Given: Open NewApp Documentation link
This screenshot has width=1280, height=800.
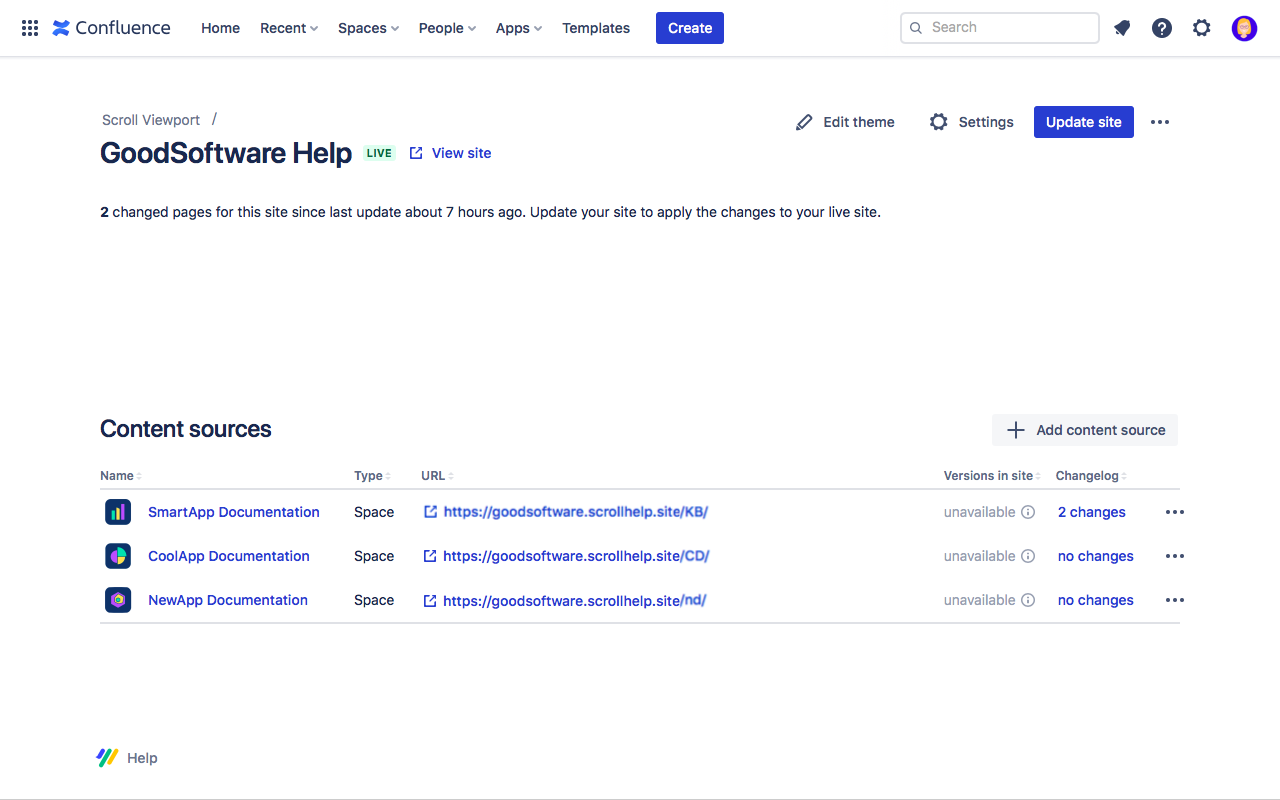Looking at the screenshot, I should click(x=228, y=600).
